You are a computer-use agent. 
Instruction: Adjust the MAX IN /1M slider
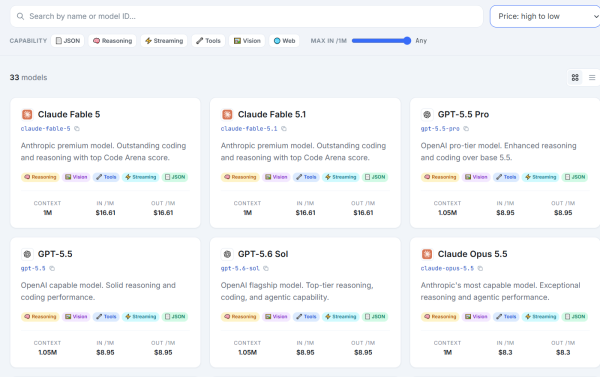tap(381, 41)
